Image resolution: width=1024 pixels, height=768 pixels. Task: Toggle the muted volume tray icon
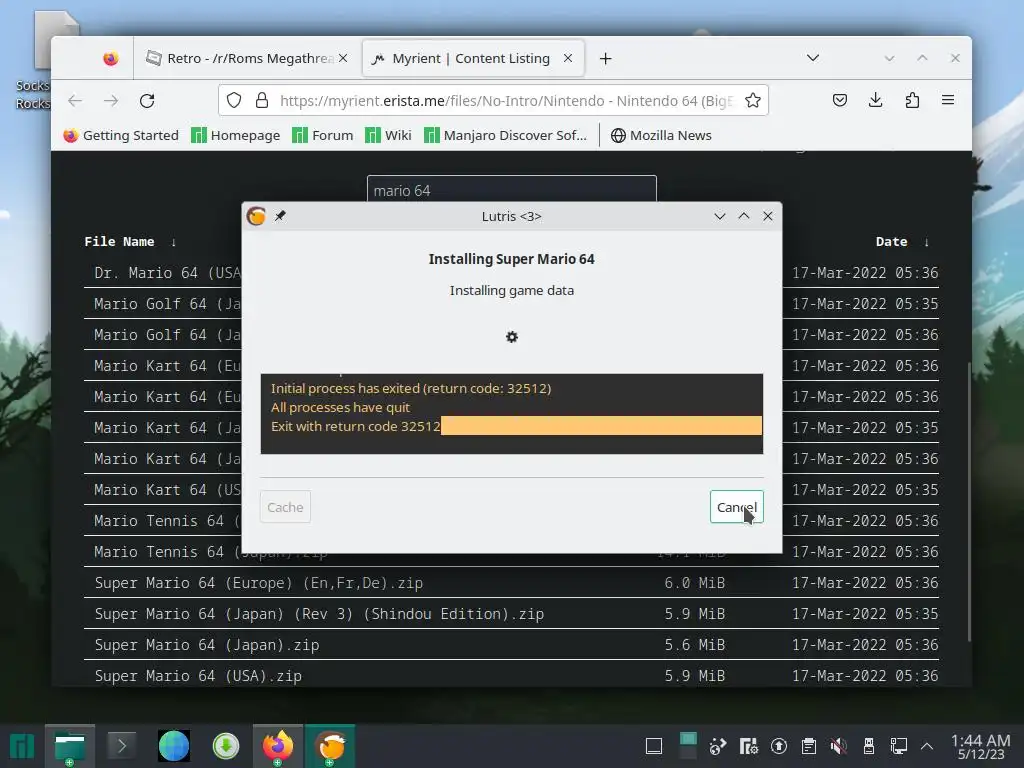838,746
